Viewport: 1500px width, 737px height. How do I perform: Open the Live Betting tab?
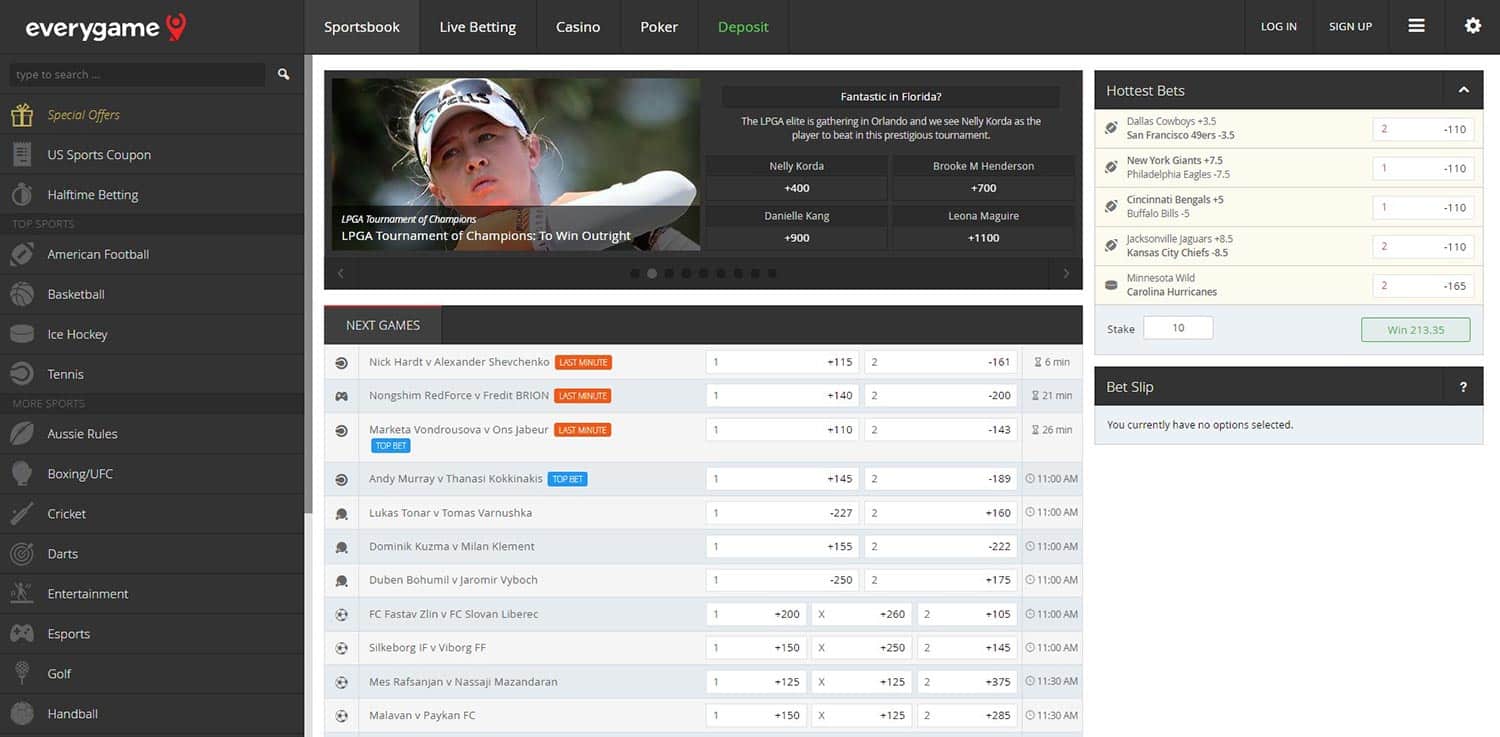point(478,27)
